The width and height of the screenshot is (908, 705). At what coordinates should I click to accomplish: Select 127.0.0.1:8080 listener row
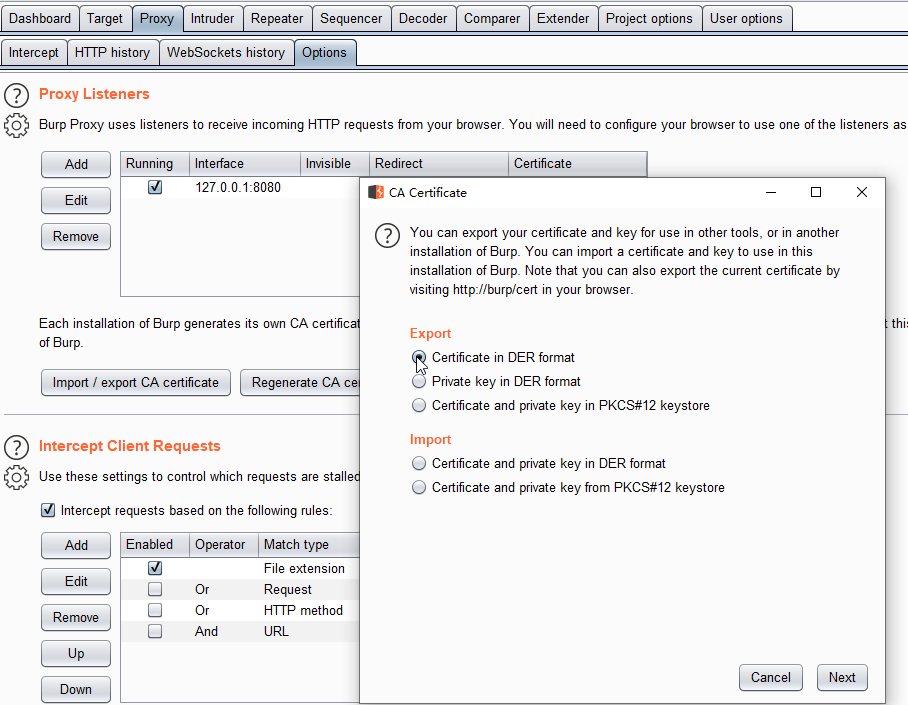point(240,188)
